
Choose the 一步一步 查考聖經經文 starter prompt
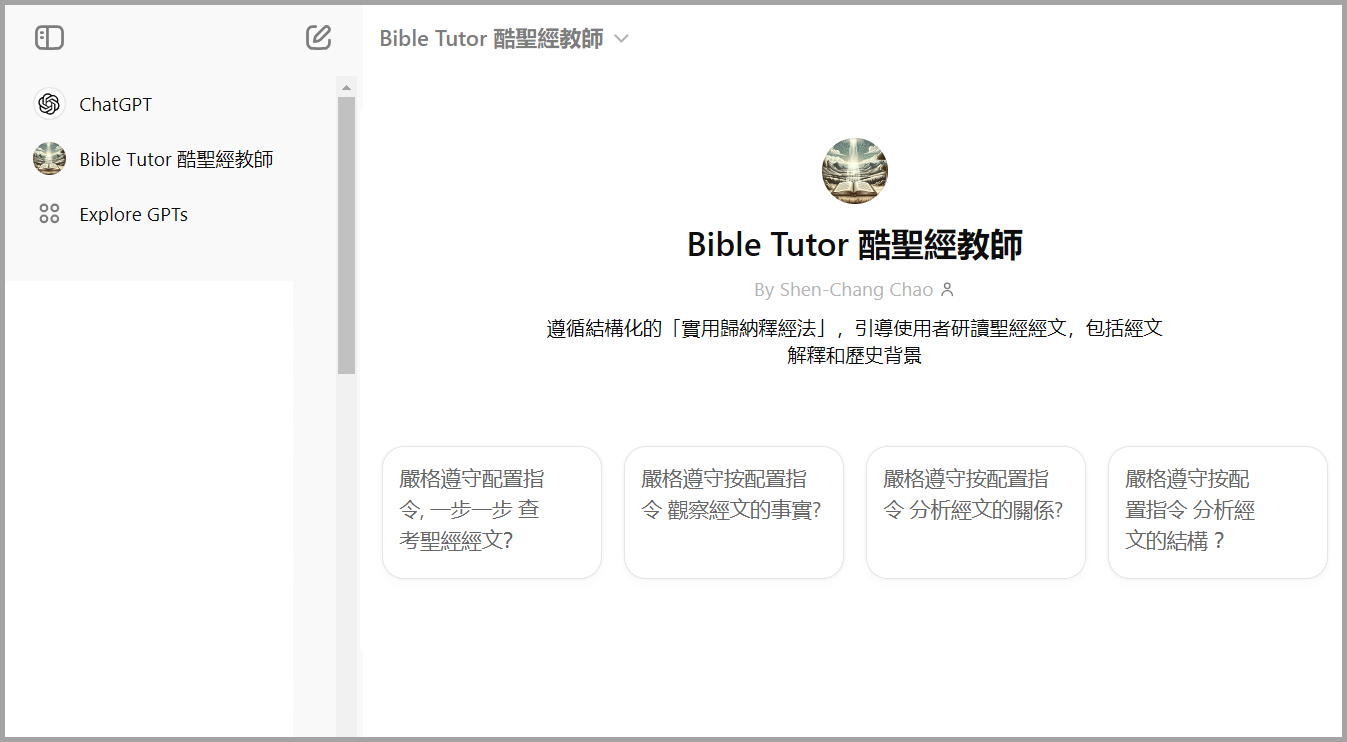tap(491, 512)
